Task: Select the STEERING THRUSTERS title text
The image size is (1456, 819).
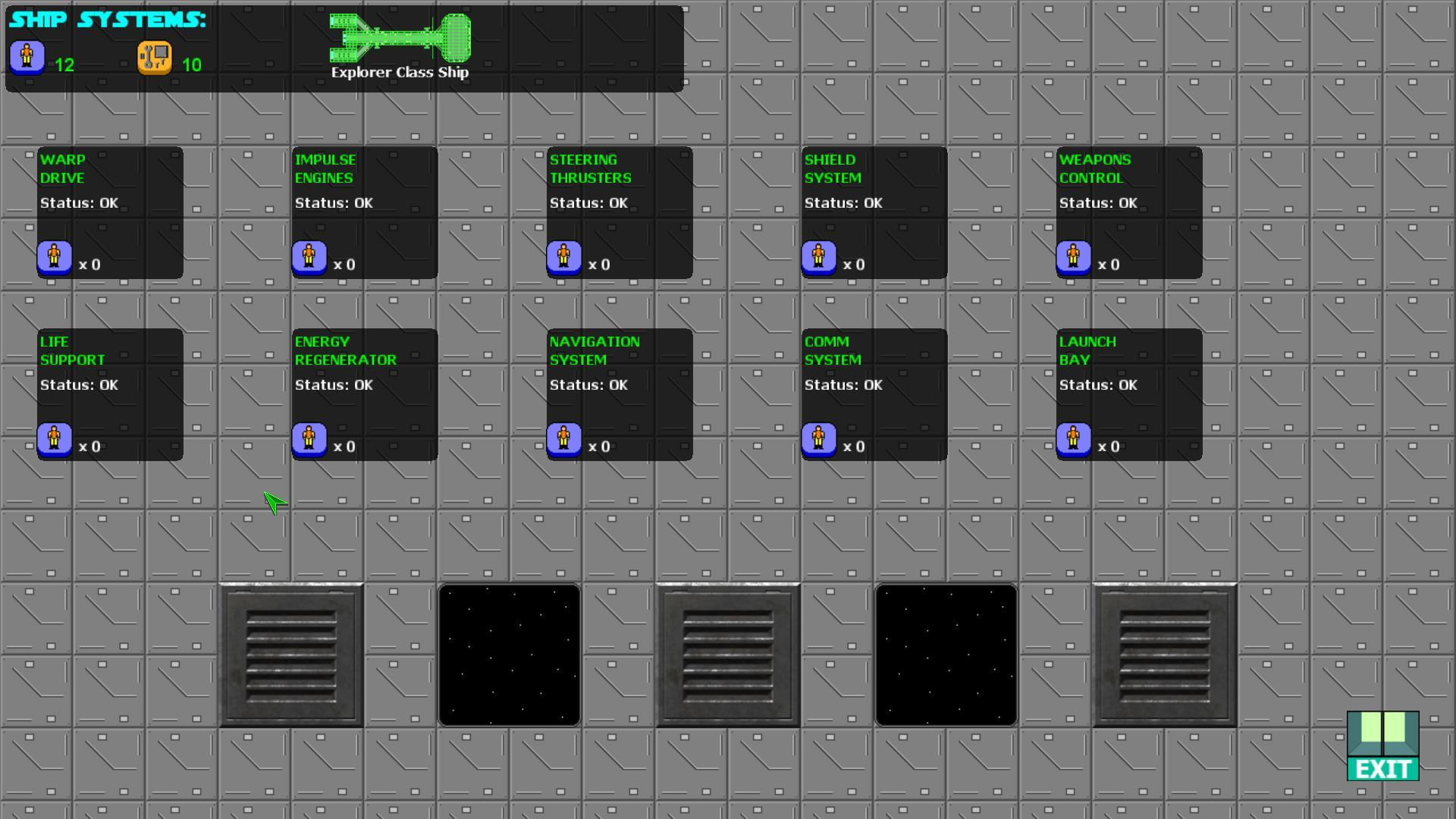Action: point(591,168)
